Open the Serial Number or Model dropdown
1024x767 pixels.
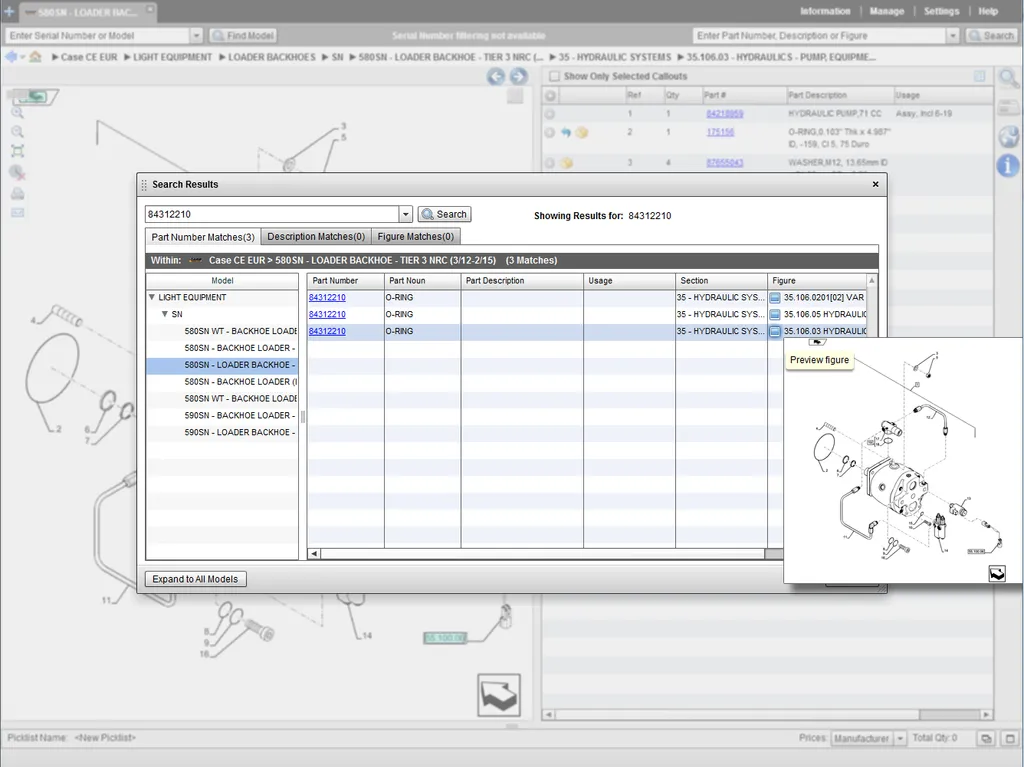[196, 36]
